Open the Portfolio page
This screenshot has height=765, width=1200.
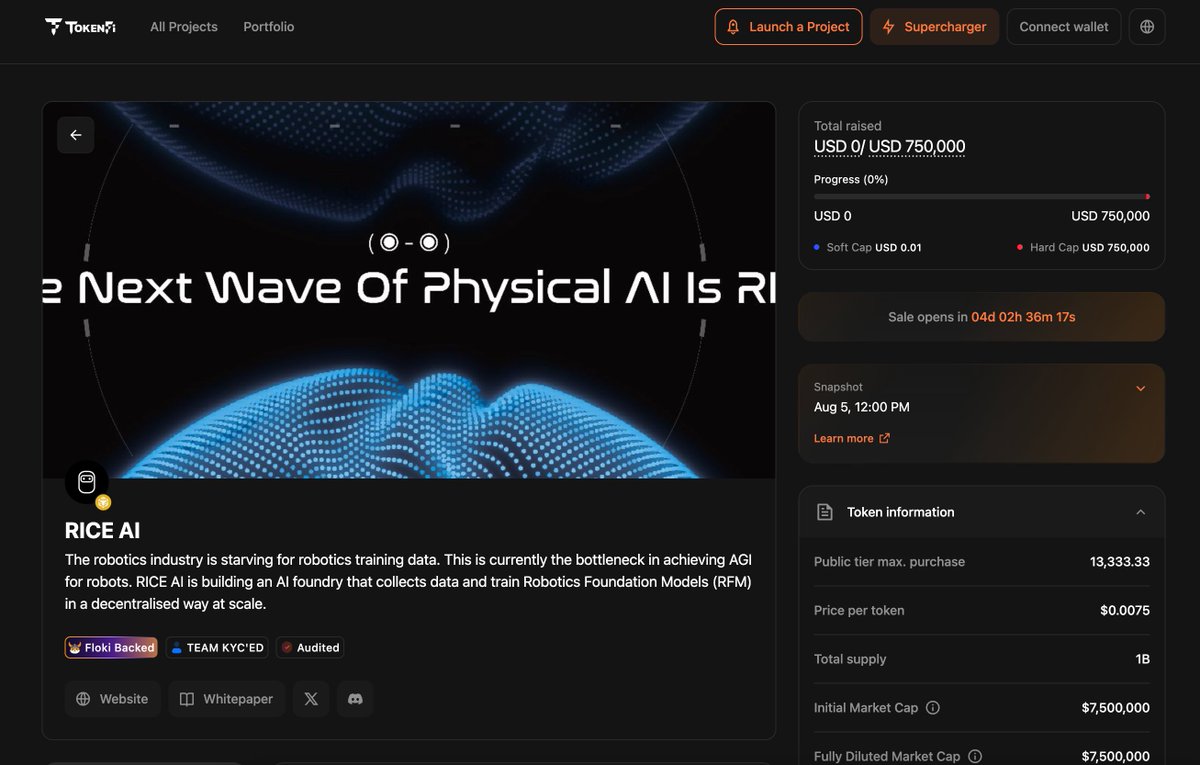click(269, 27)
